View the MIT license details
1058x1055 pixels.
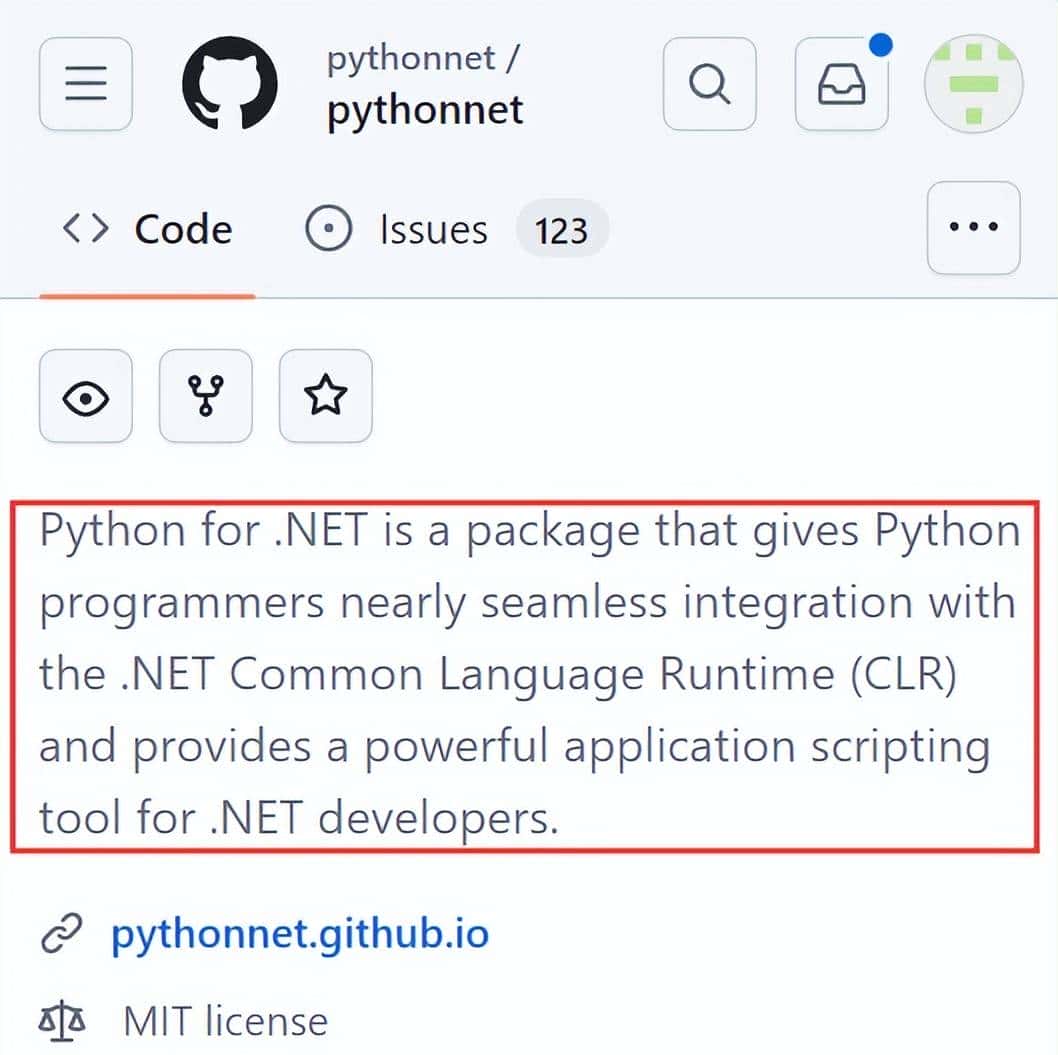[x=224, y=1021]
